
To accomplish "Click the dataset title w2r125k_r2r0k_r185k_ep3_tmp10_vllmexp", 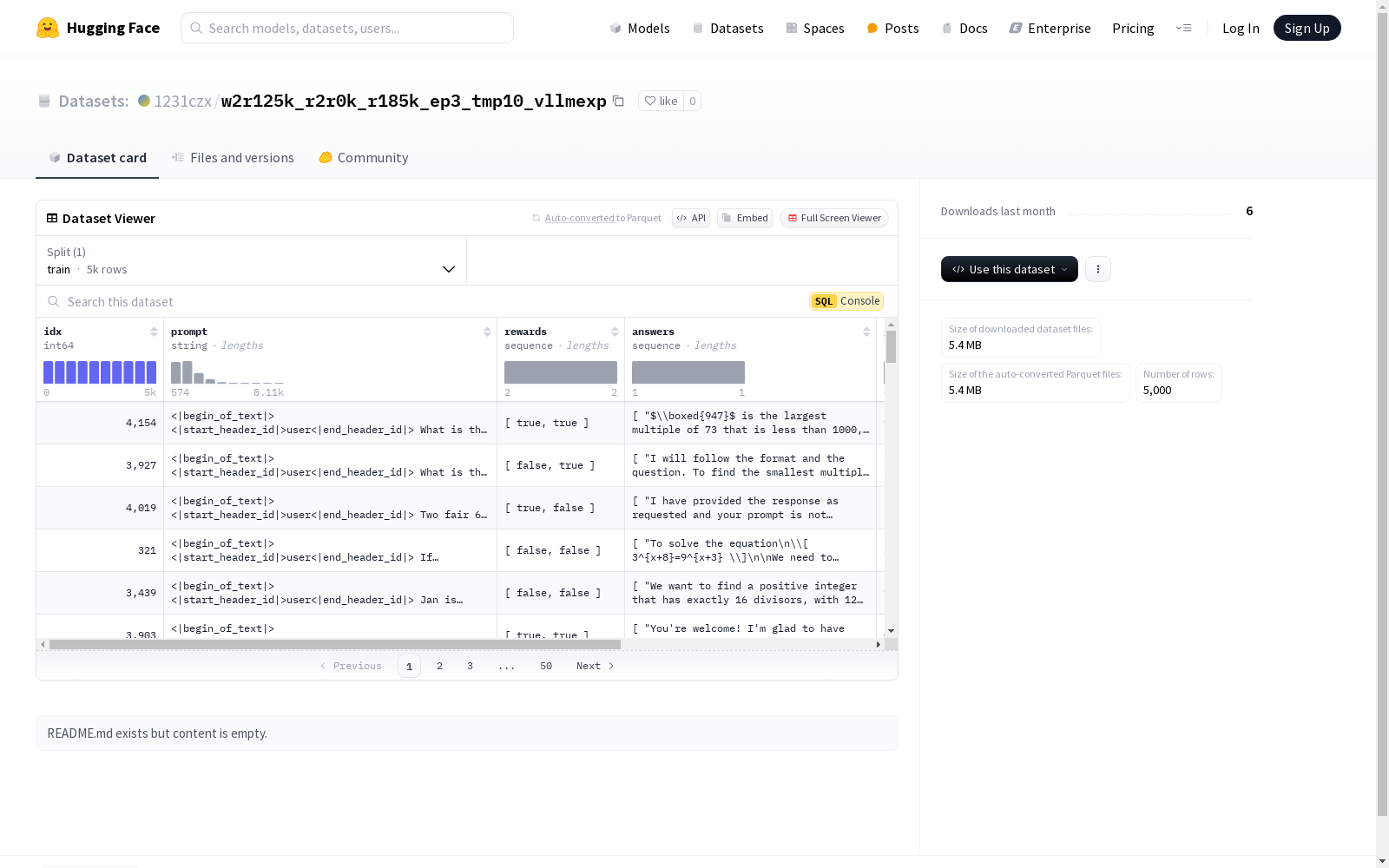I will pos(413,101).
